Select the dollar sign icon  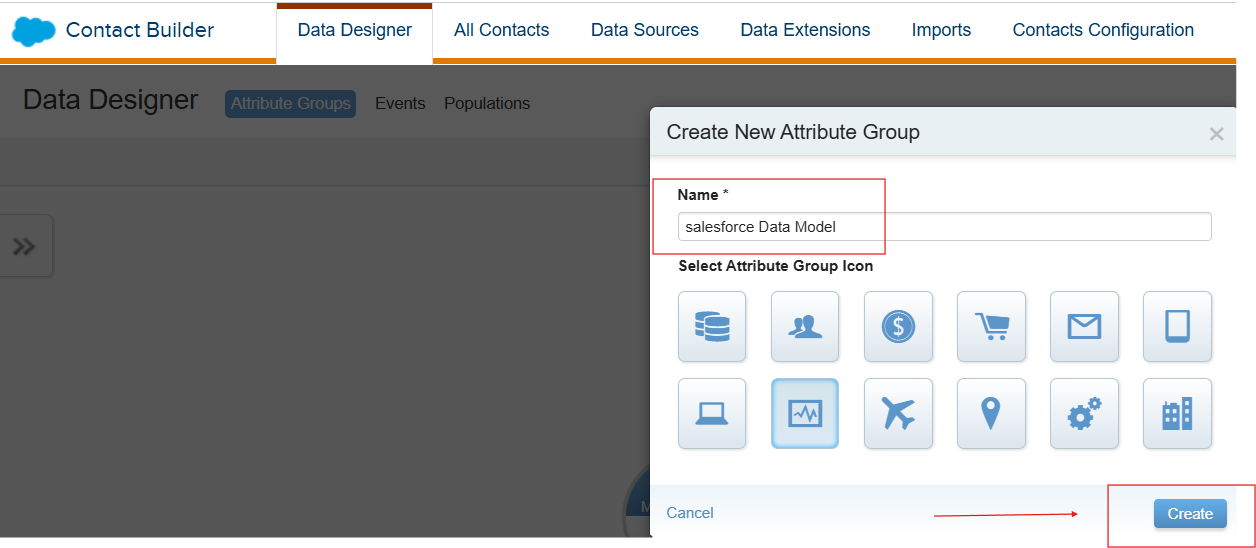pyautogui.click(x=898, y=326)
